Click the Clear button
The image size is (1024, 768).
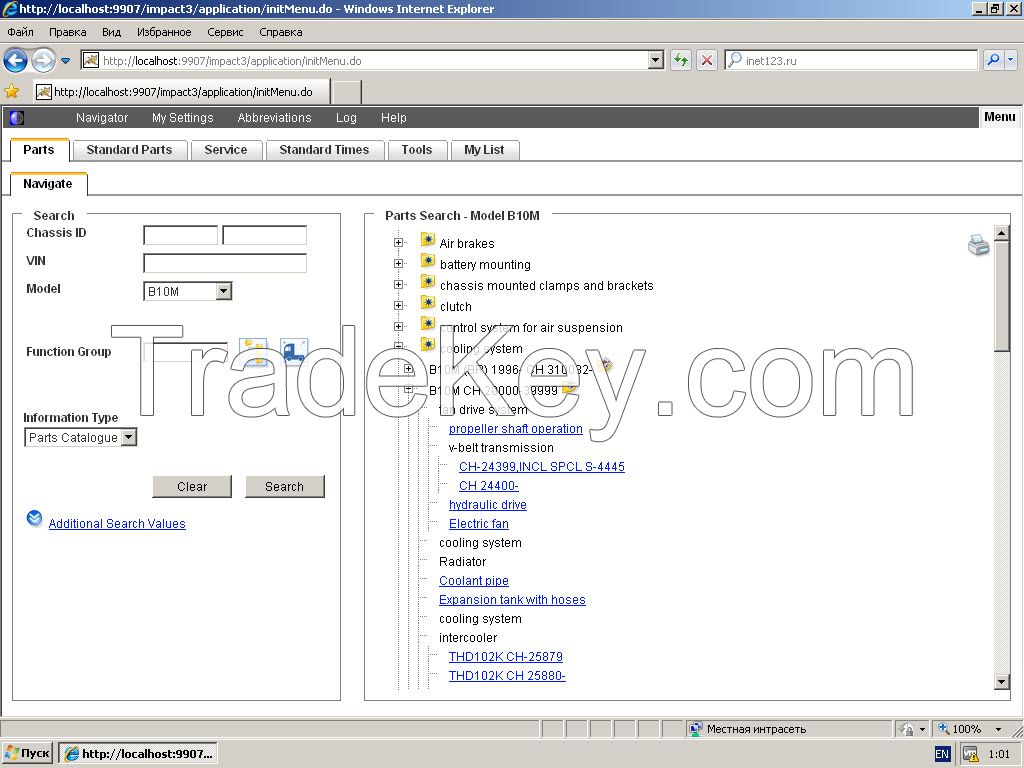tap(192, 487)
